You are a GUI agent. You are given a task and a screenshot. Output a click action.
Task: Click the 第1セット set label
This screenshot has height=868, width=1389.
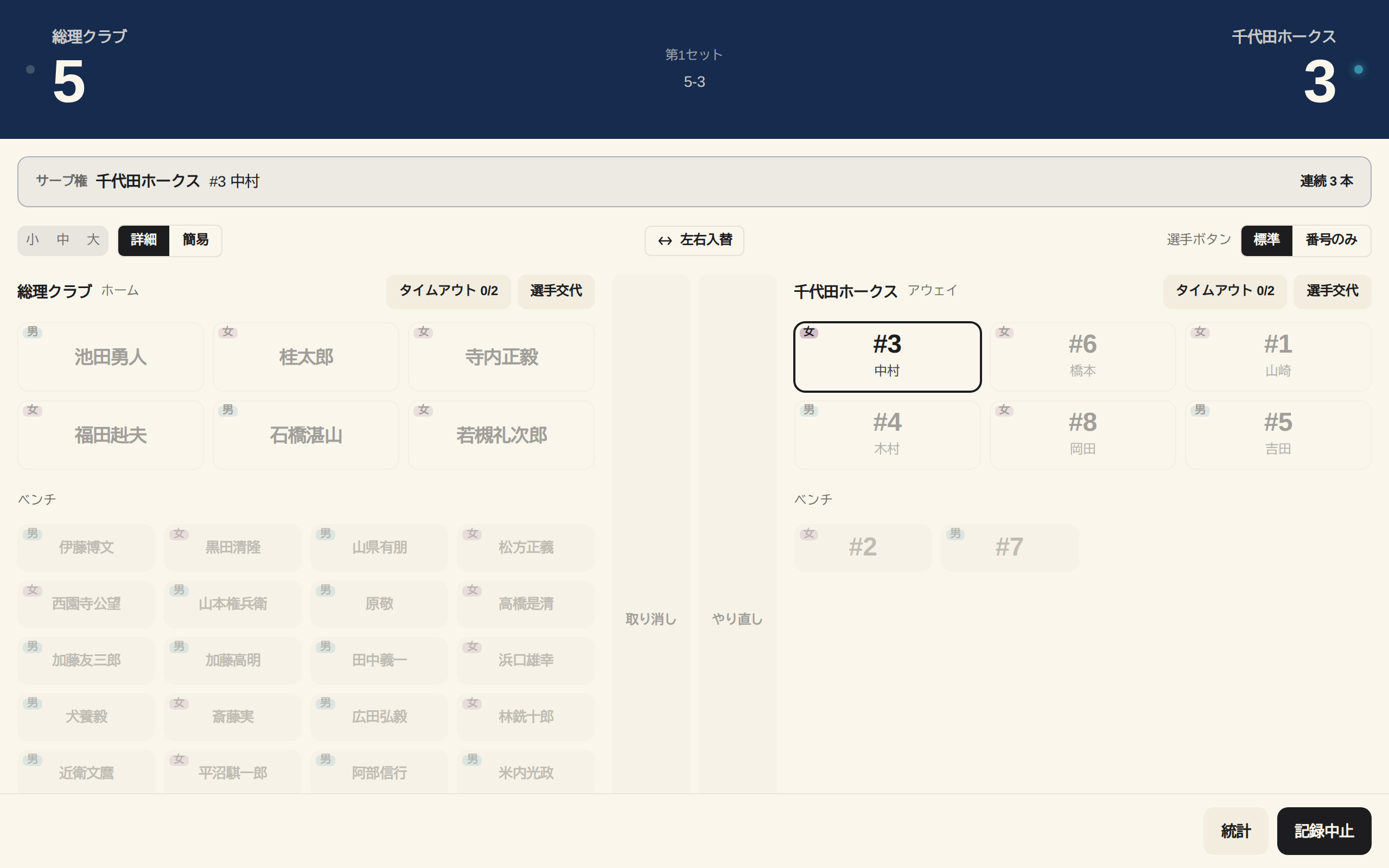(694, 55)
